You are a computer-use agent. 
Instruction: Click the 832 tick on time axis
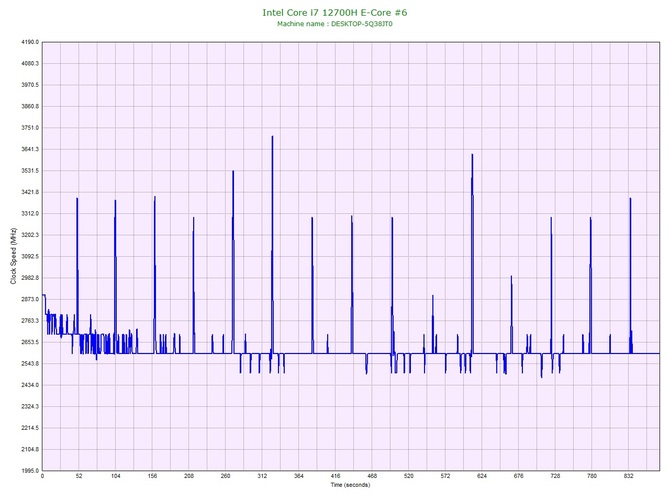point(629,476)
